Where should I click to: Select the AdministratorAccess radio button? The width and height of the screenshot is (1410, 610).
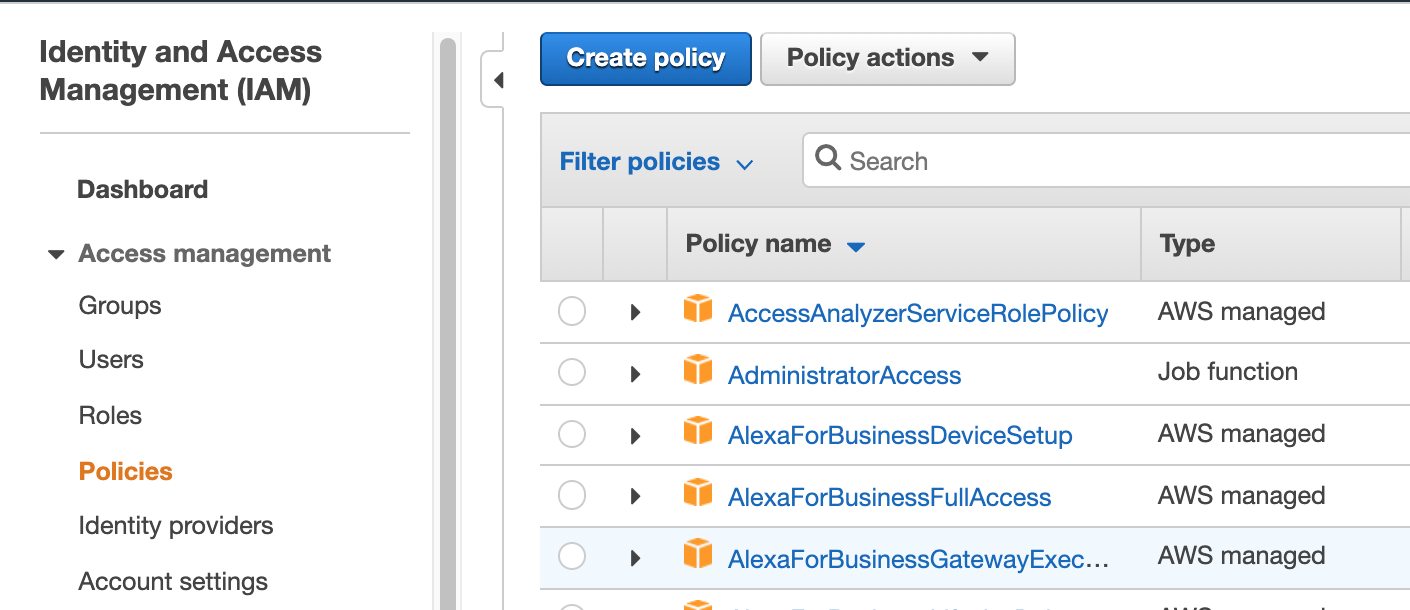(x=571, y=373)
